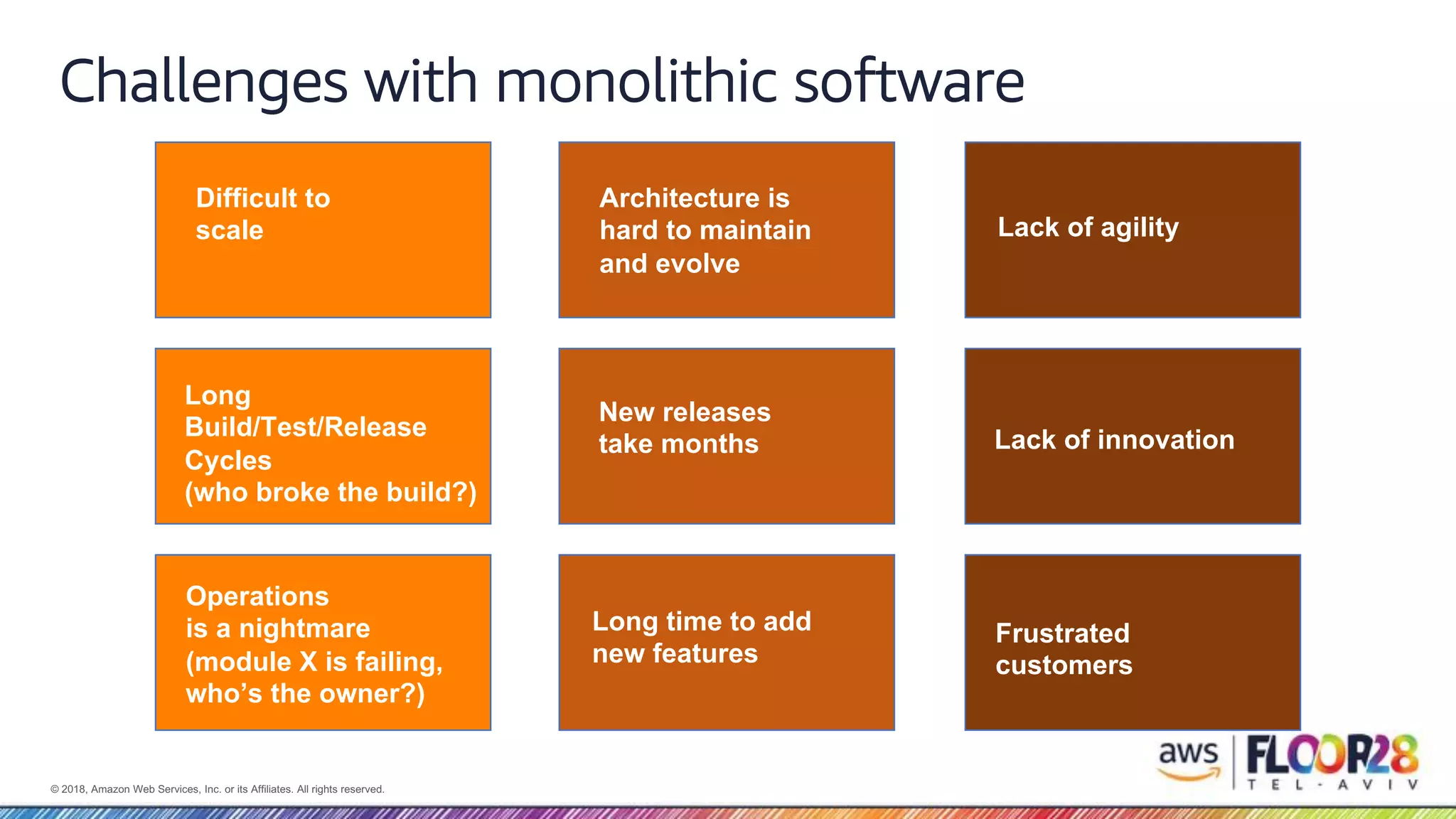The width and height of the screenshot is (1456, 819).
Task: Click the AWS logo
Action: [1189, 760]
